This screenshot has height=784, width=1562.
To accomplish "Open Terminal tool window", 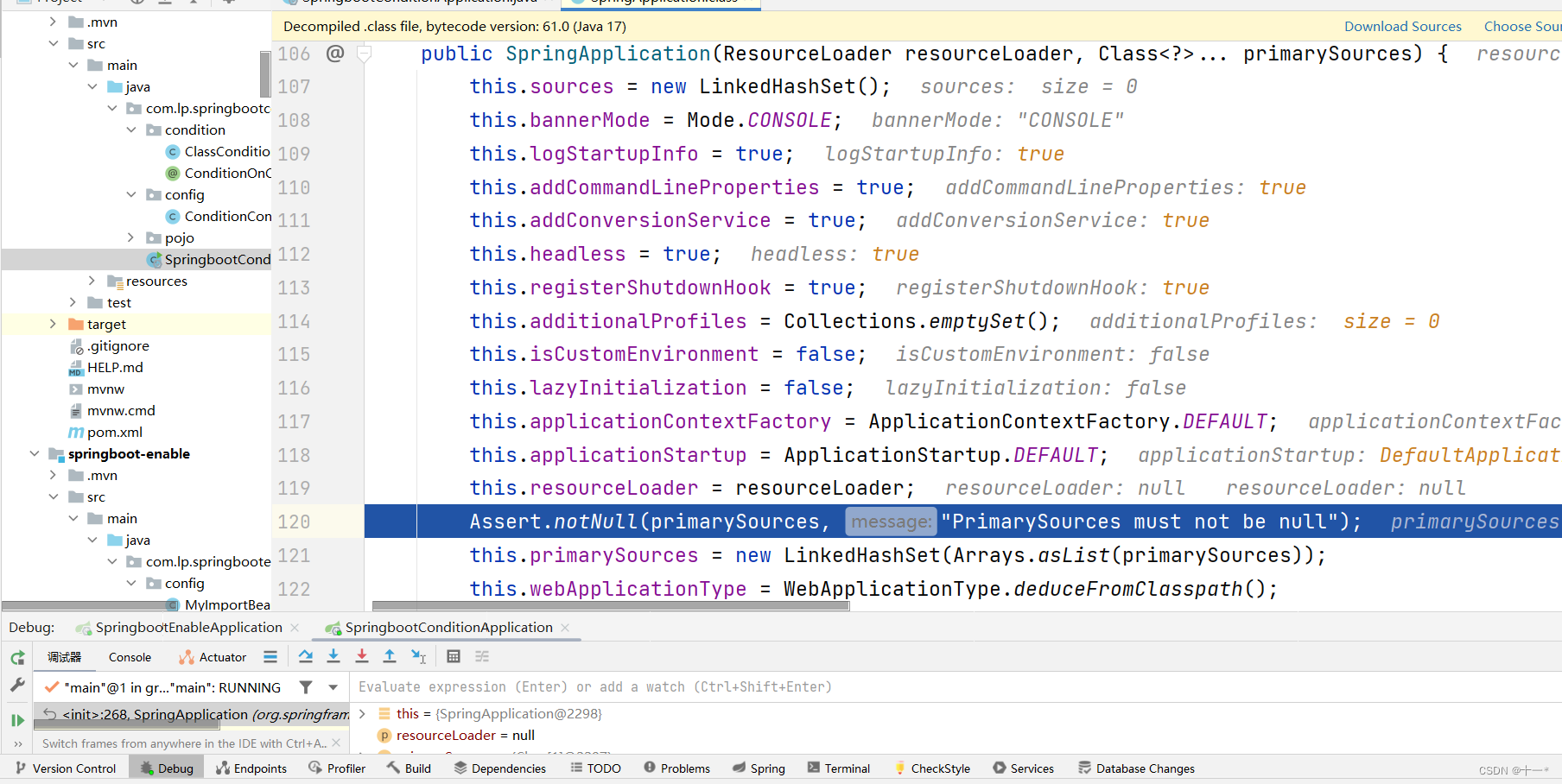I will [x=839, y=768].
